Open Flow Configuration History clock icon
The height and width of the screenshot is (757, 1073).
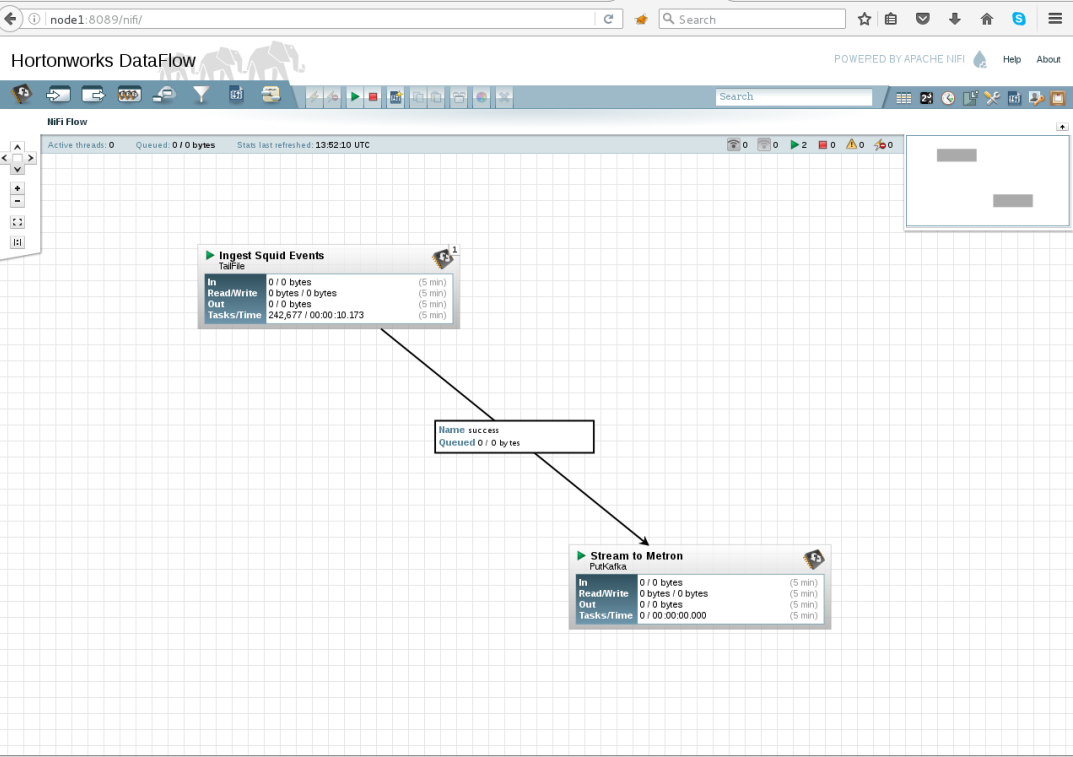(x=948, y=99)
